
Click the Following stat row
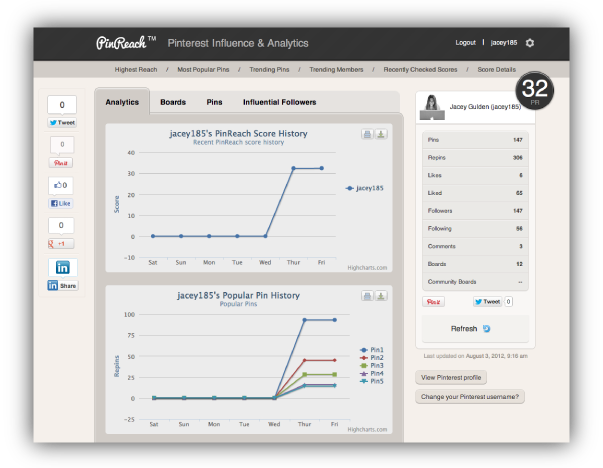coord(475,228)
